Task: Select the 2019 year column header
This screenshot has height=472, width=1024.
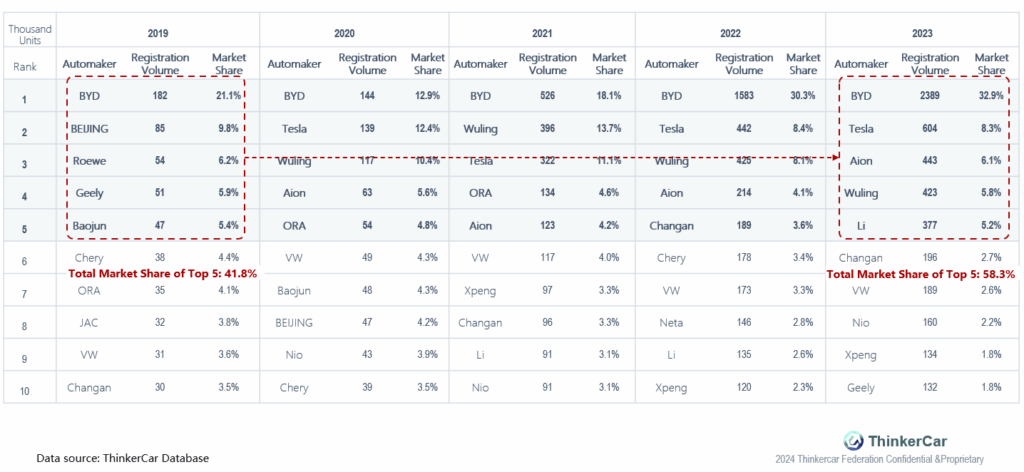Action: (157, 33)
